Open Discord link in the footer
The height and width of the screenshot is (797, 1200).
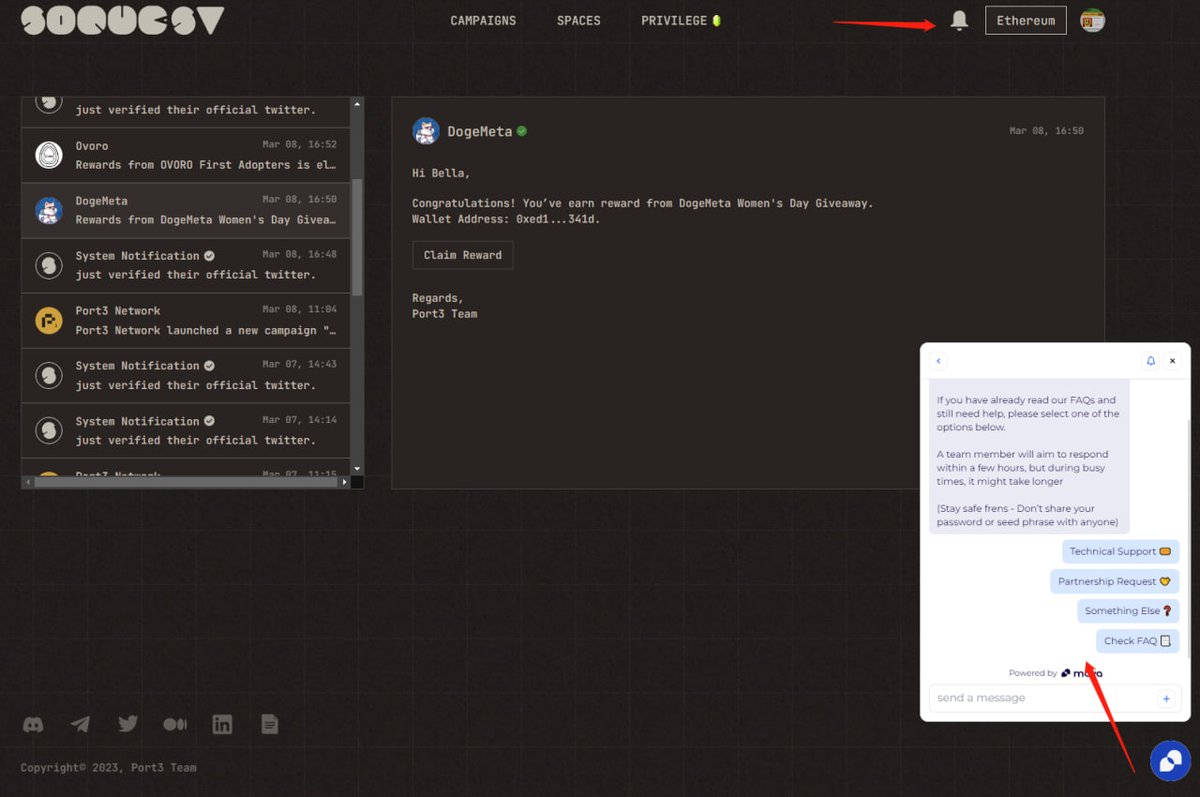tap(33, 724)
